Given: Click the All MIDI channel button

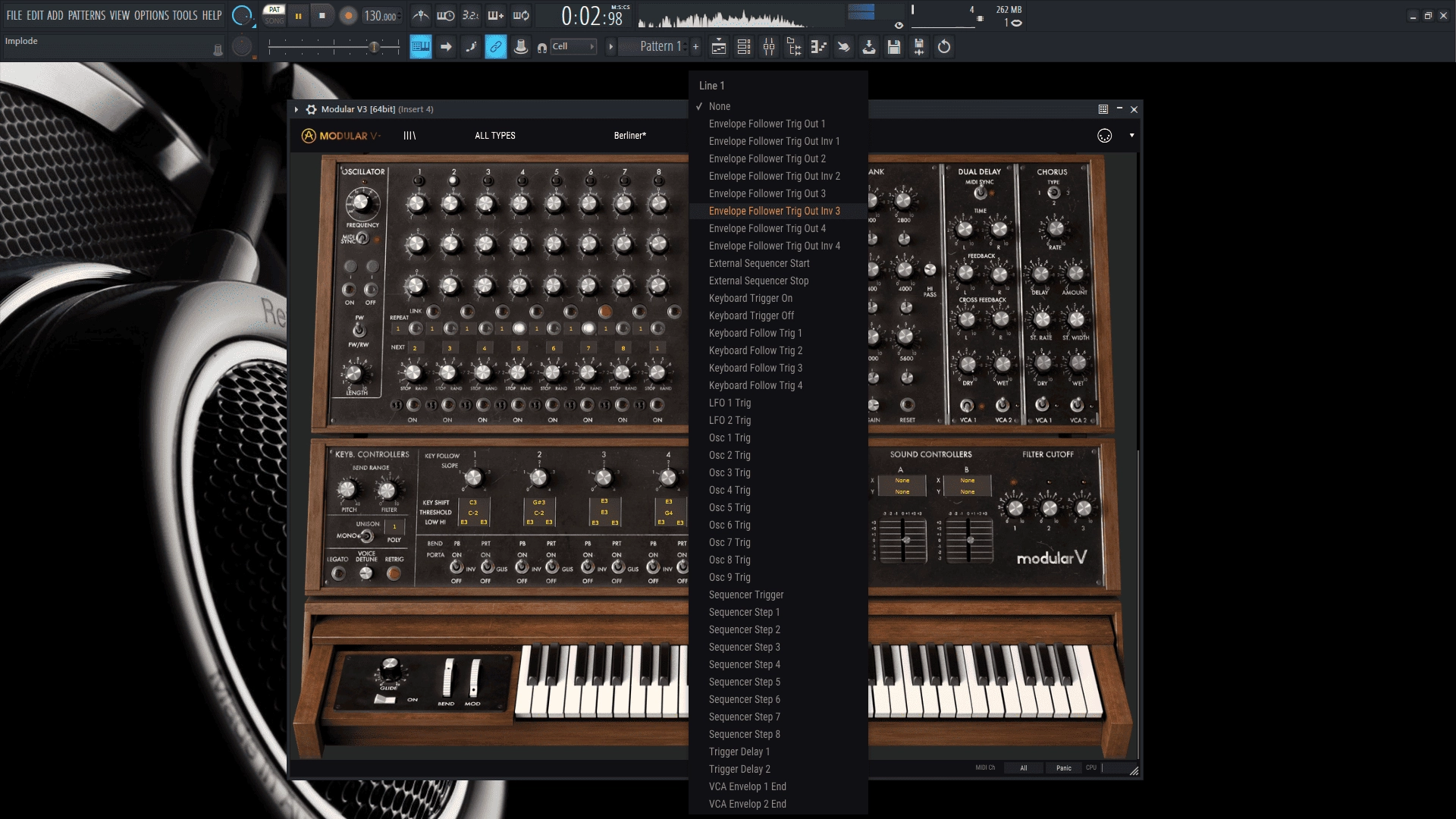Looking at the screenshot, I should pyautogui.click(x=1023, y=768).
